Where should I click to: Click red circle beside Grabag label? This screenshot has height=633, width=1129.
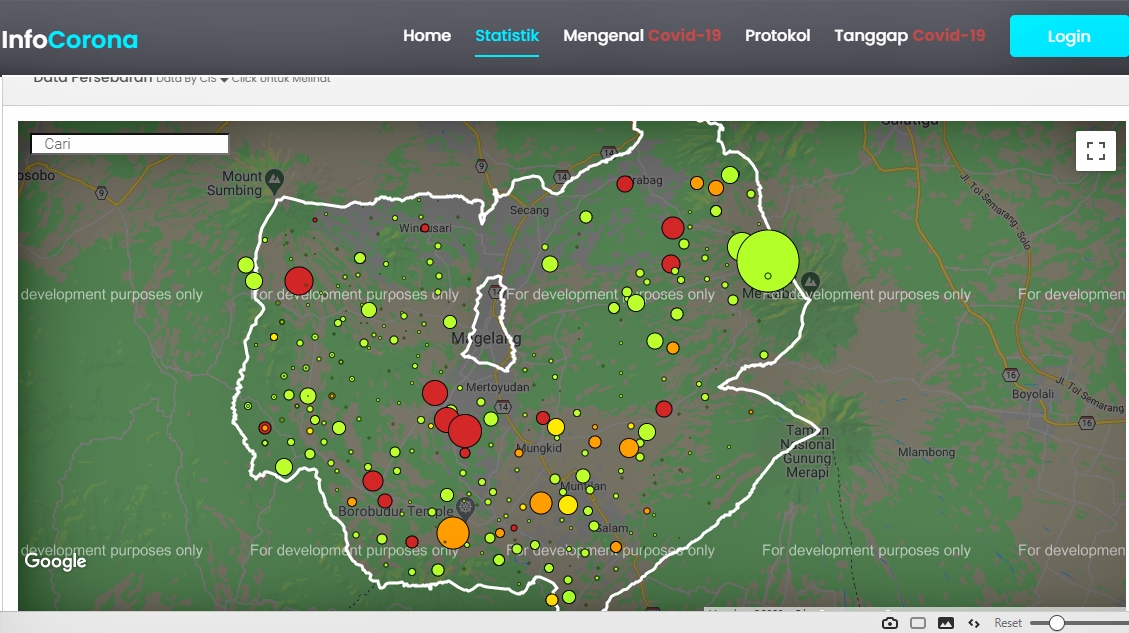pos(625,184)
